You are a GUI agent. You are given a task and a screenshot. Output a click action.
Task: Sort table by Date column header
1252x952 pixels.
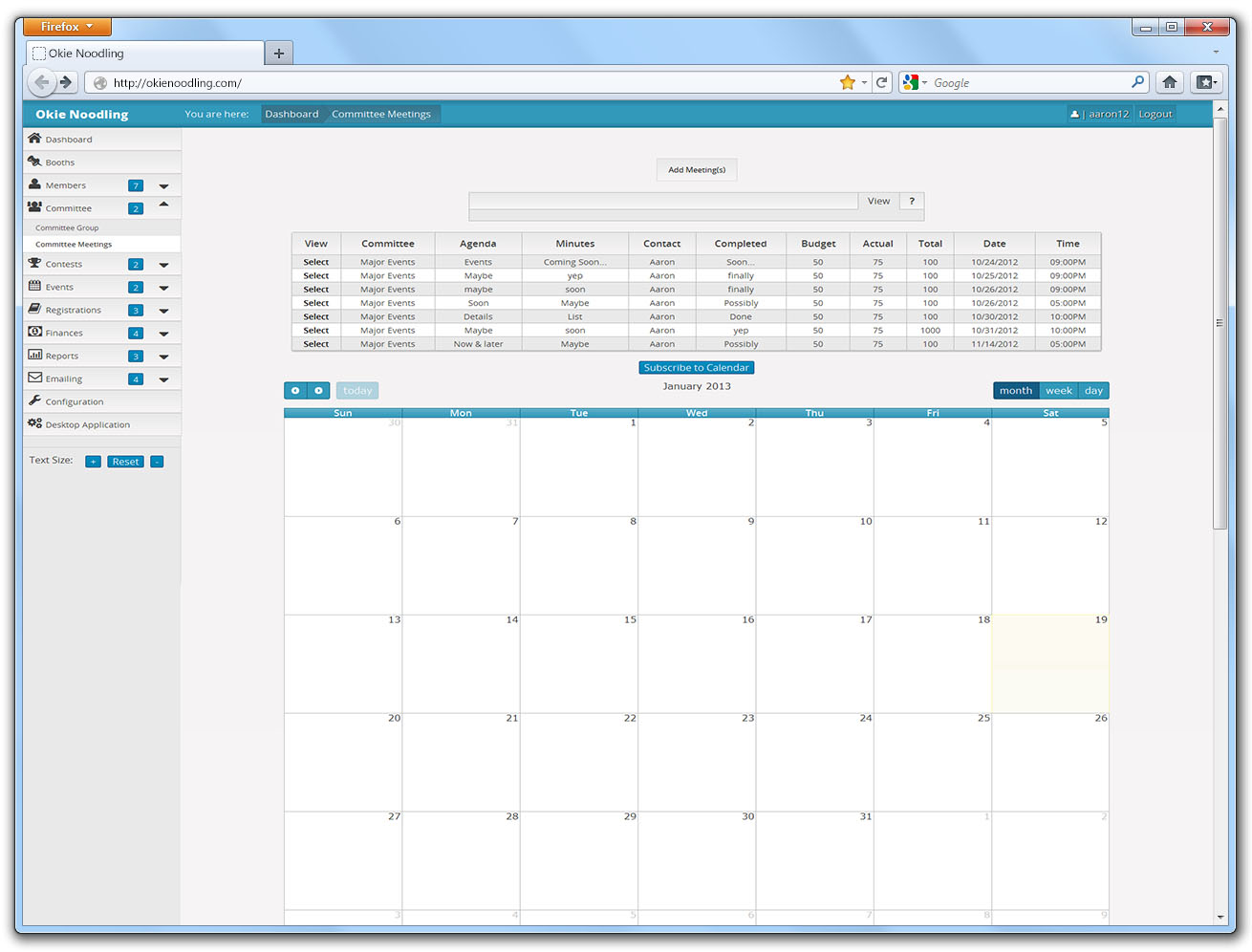[x=994, y=243]
